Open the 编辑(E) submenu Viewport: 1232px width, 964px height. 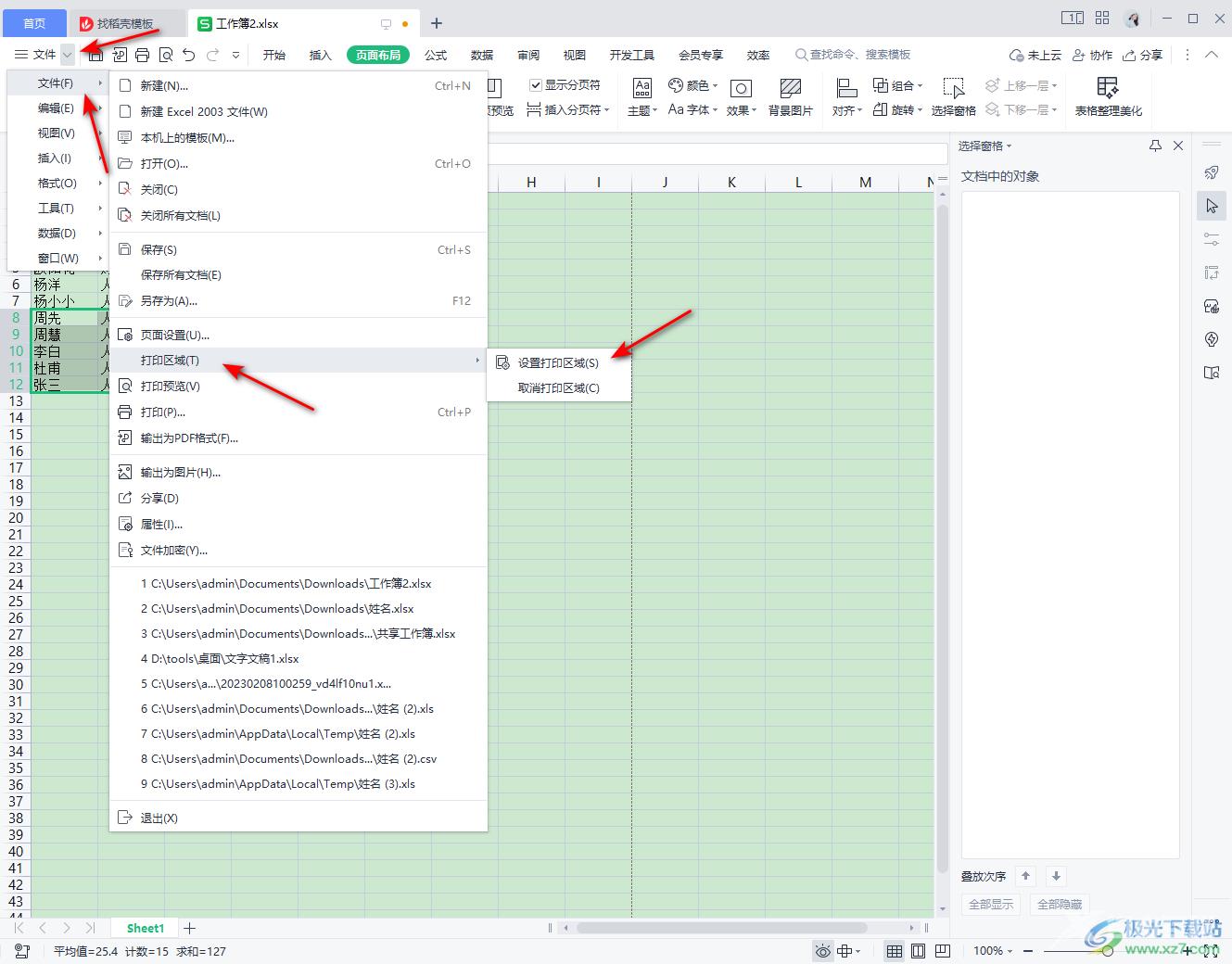[57, 108]
